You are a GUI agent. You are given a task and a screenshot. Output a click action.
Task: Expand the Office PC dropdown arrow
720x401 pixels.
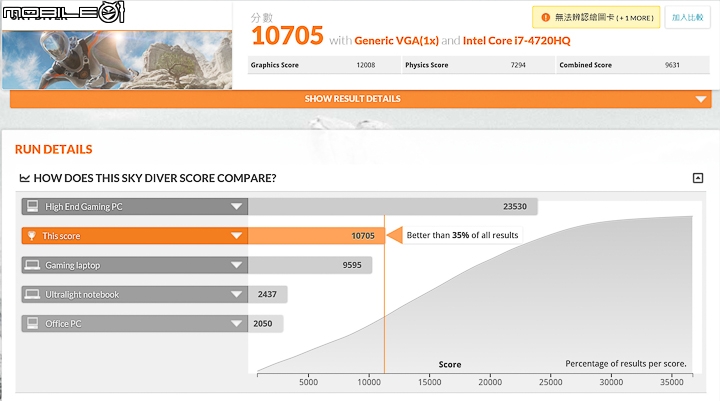(x=236, y=324)
